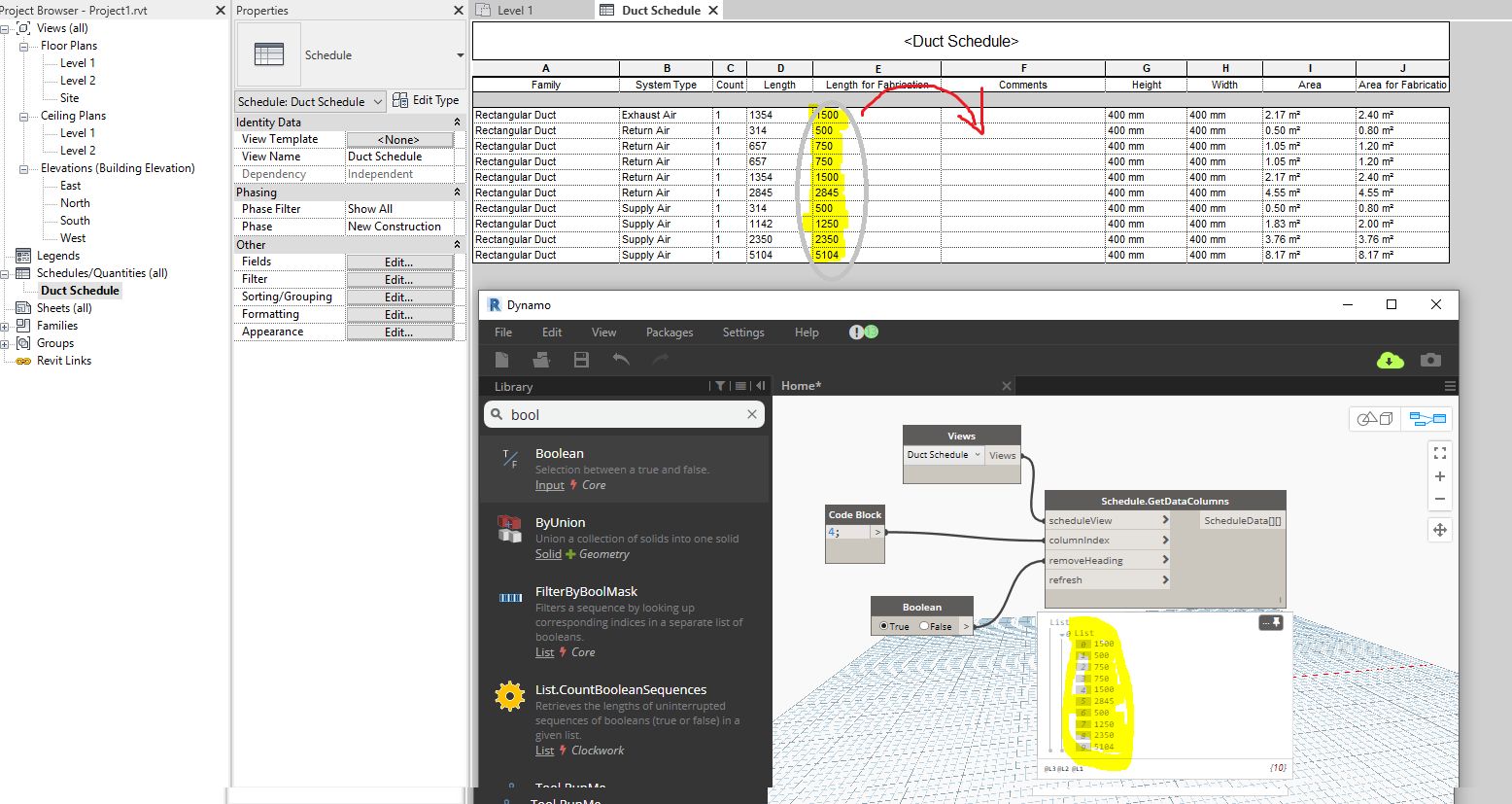This screenshot has height=804, width=1512.
Task: Click Sorting/Grouping Edit... button
Action: pyautogui.click(x=399, y=297)
